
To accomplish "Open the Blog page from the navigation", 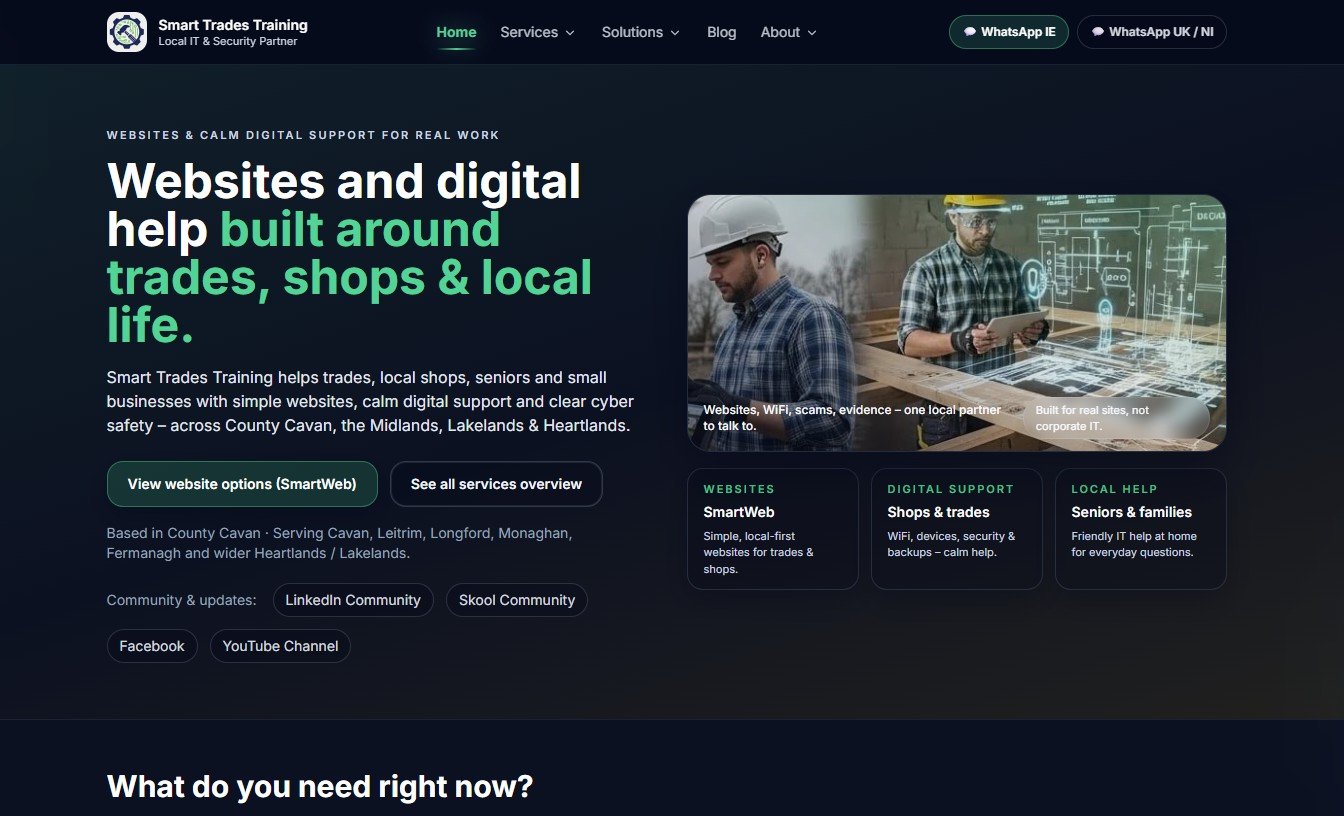I will point(721,32).
